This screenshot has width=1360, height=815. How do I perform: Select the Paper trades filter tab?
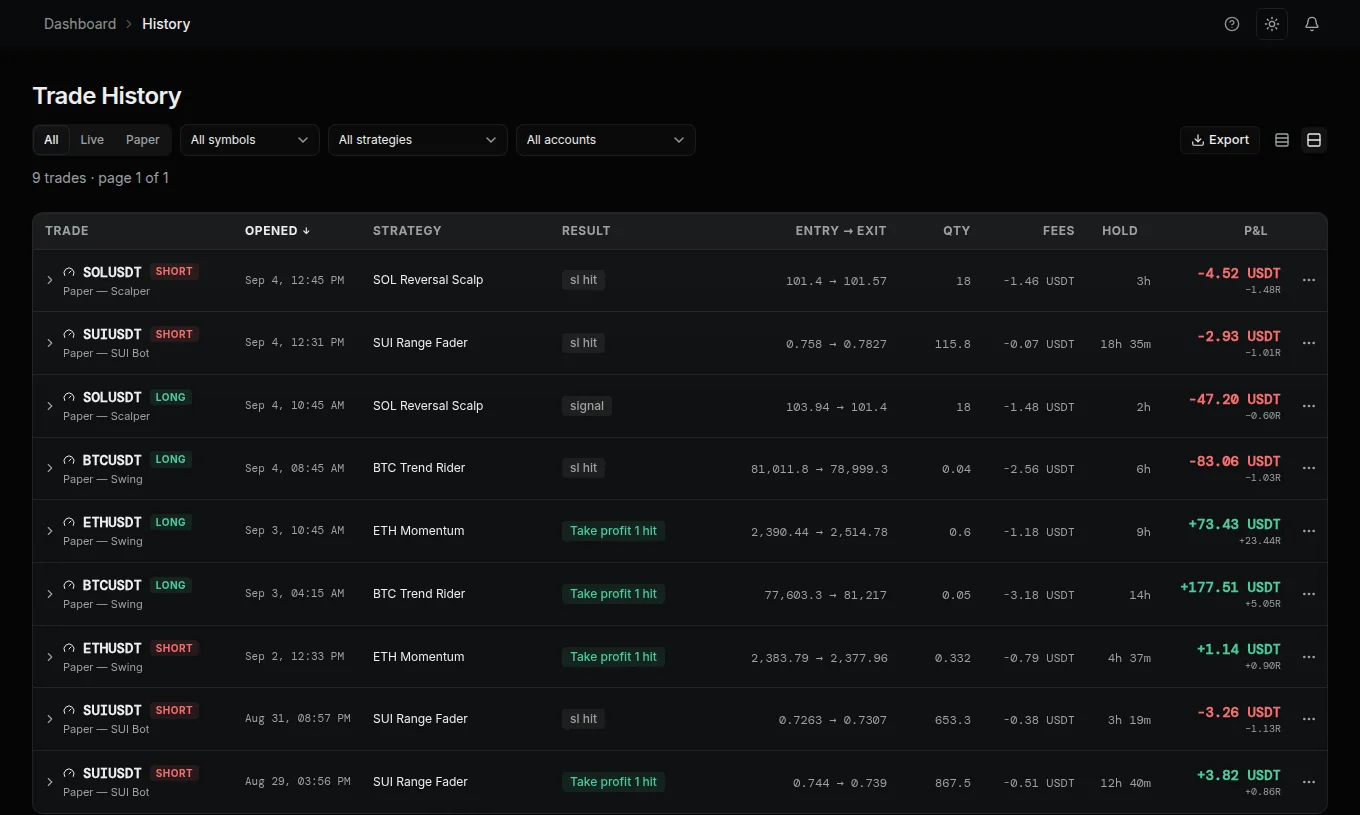pos(143,140)
